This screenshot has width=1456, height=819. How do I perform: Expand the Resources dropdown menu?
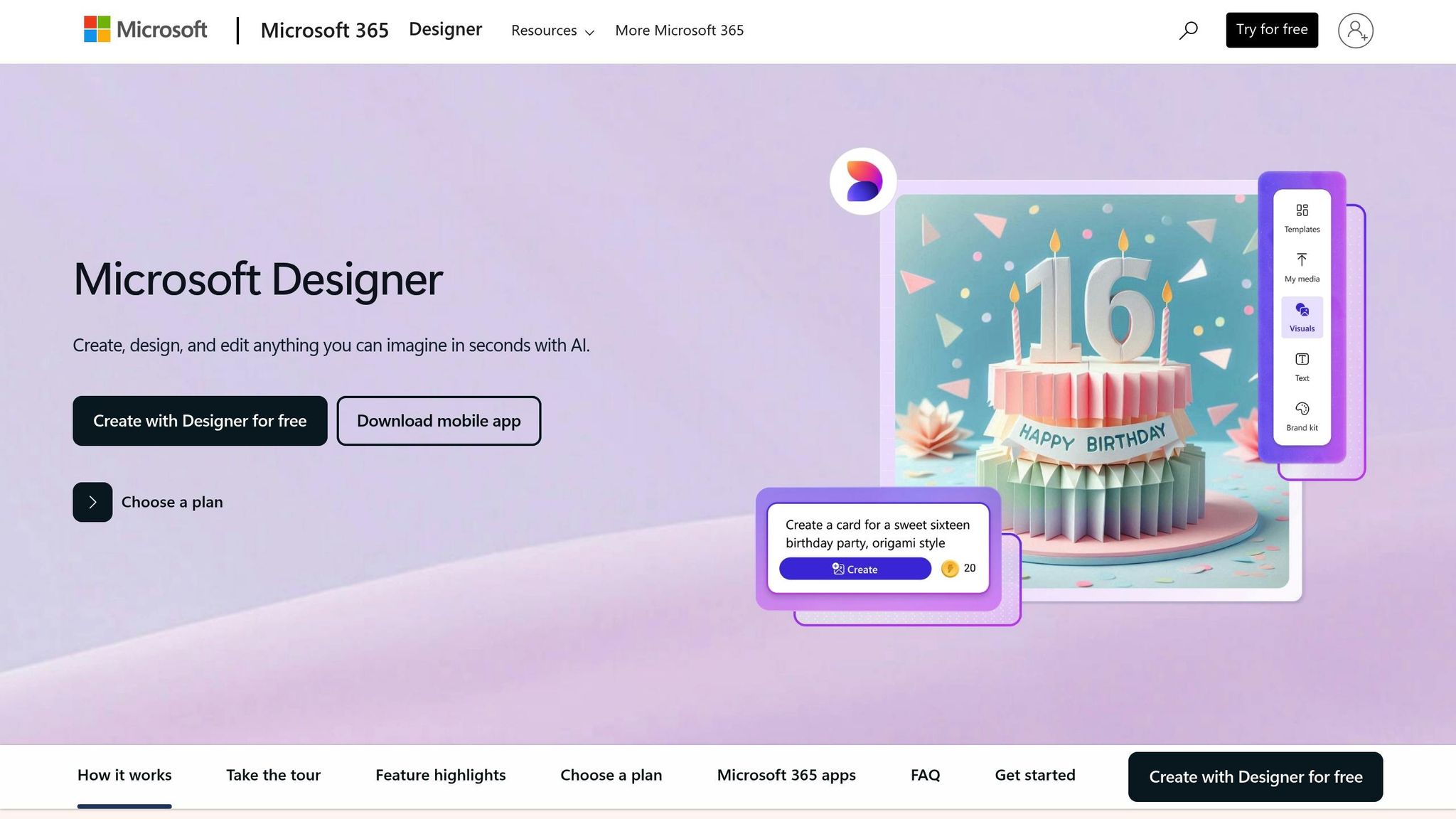pyautogui.click(x=552, y=31)
